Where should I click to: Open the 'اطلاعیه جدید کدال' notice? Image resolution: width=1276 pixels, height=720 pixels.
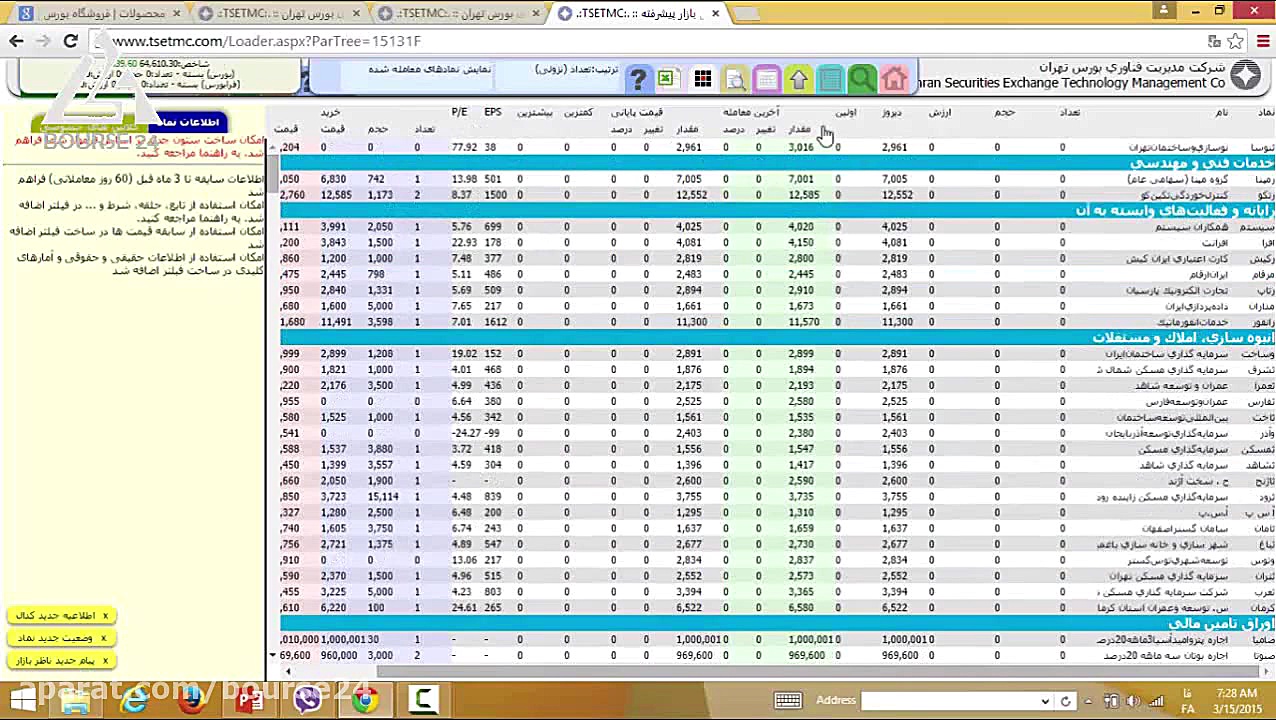click(x=56, y=616)
